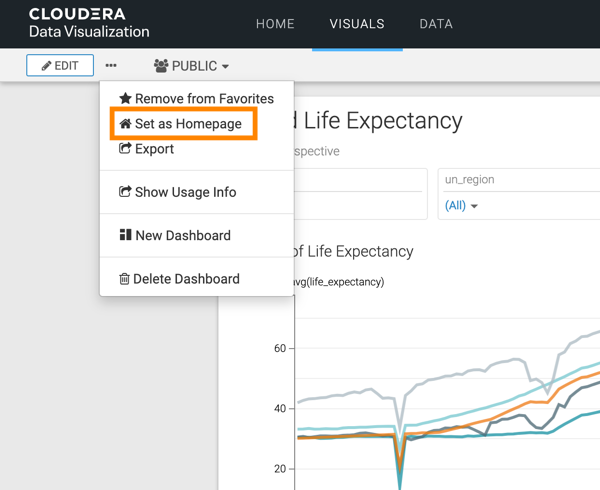Click the star icon beside Remove from Favorites
Viewport: 600px width, 490px height.
(x=125, y=99)
